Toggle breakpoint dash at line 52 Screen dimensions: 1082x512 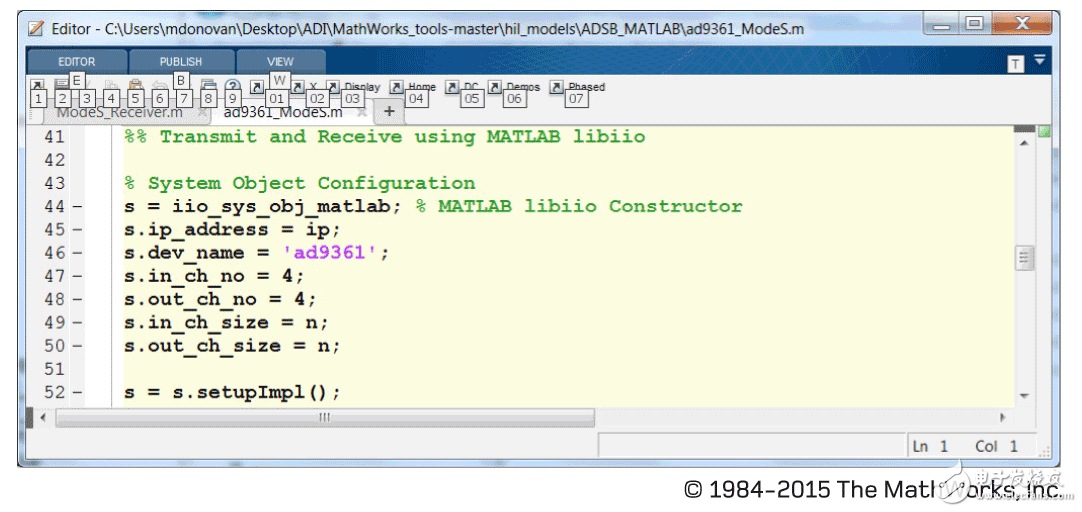[x=78, y=393]
